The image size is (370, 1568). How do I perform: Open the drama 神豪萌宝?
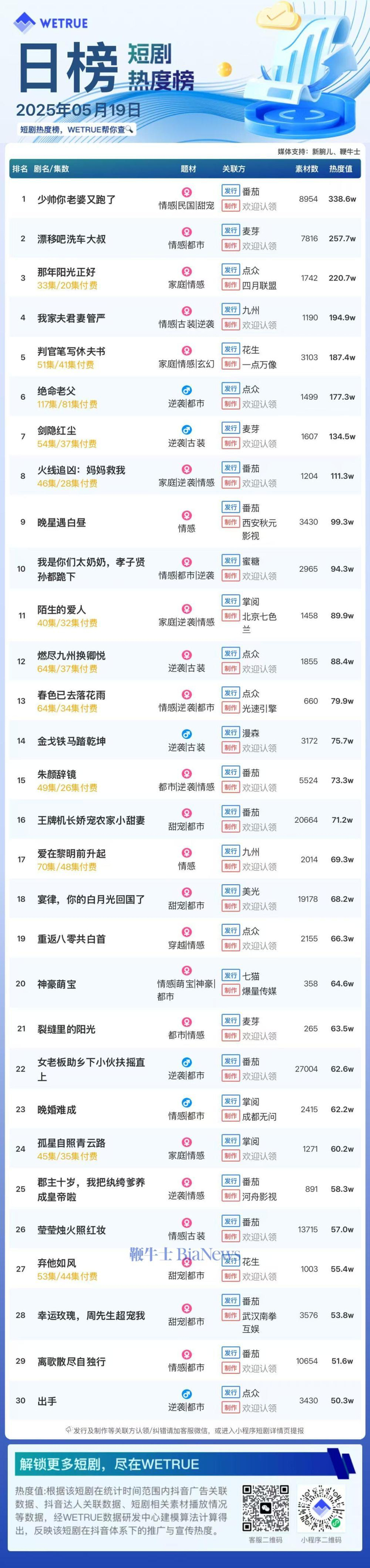click(x=57, y=984)
